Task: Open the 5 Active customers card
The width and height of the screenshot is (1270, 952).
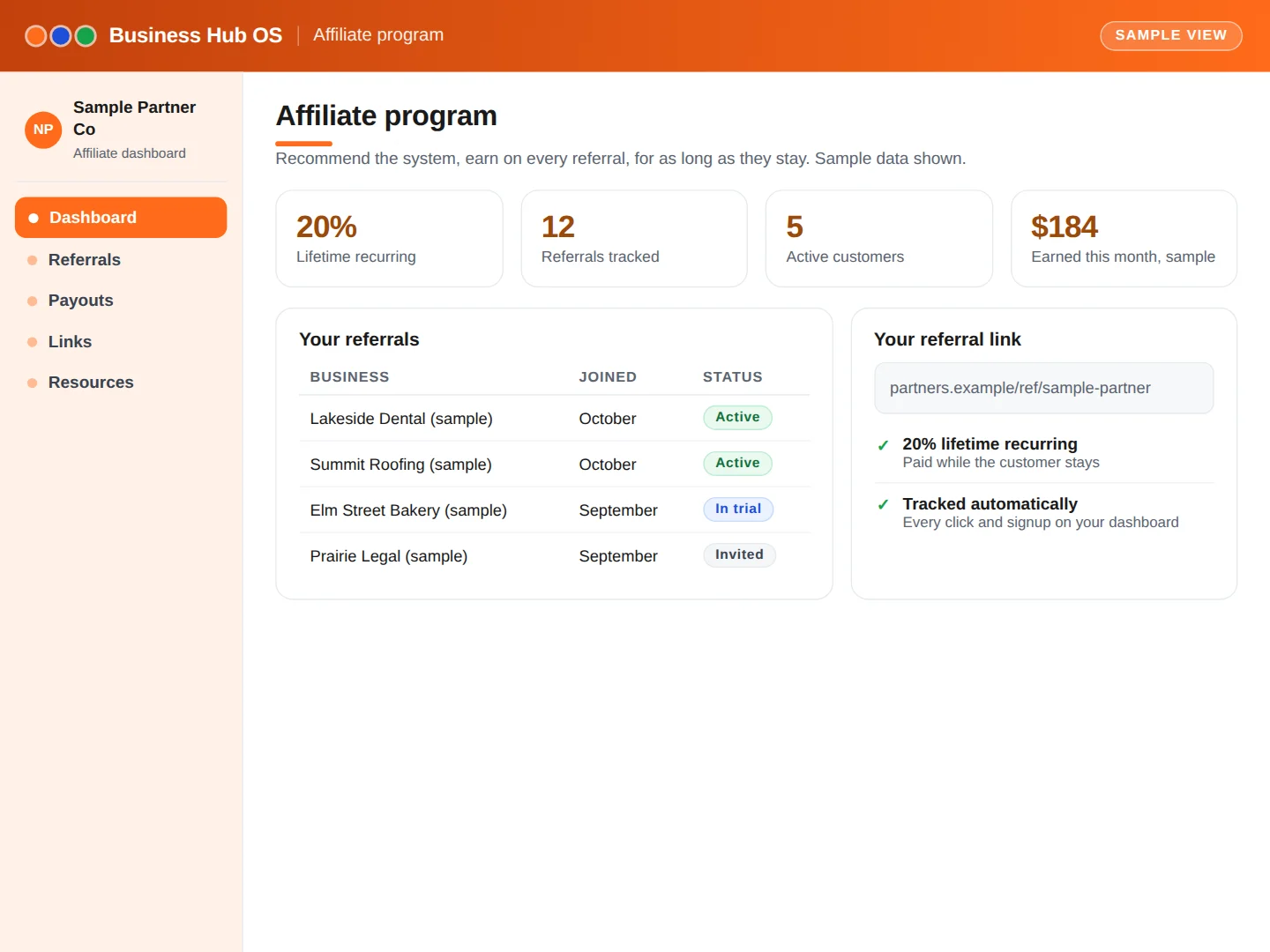Action: 879,239
